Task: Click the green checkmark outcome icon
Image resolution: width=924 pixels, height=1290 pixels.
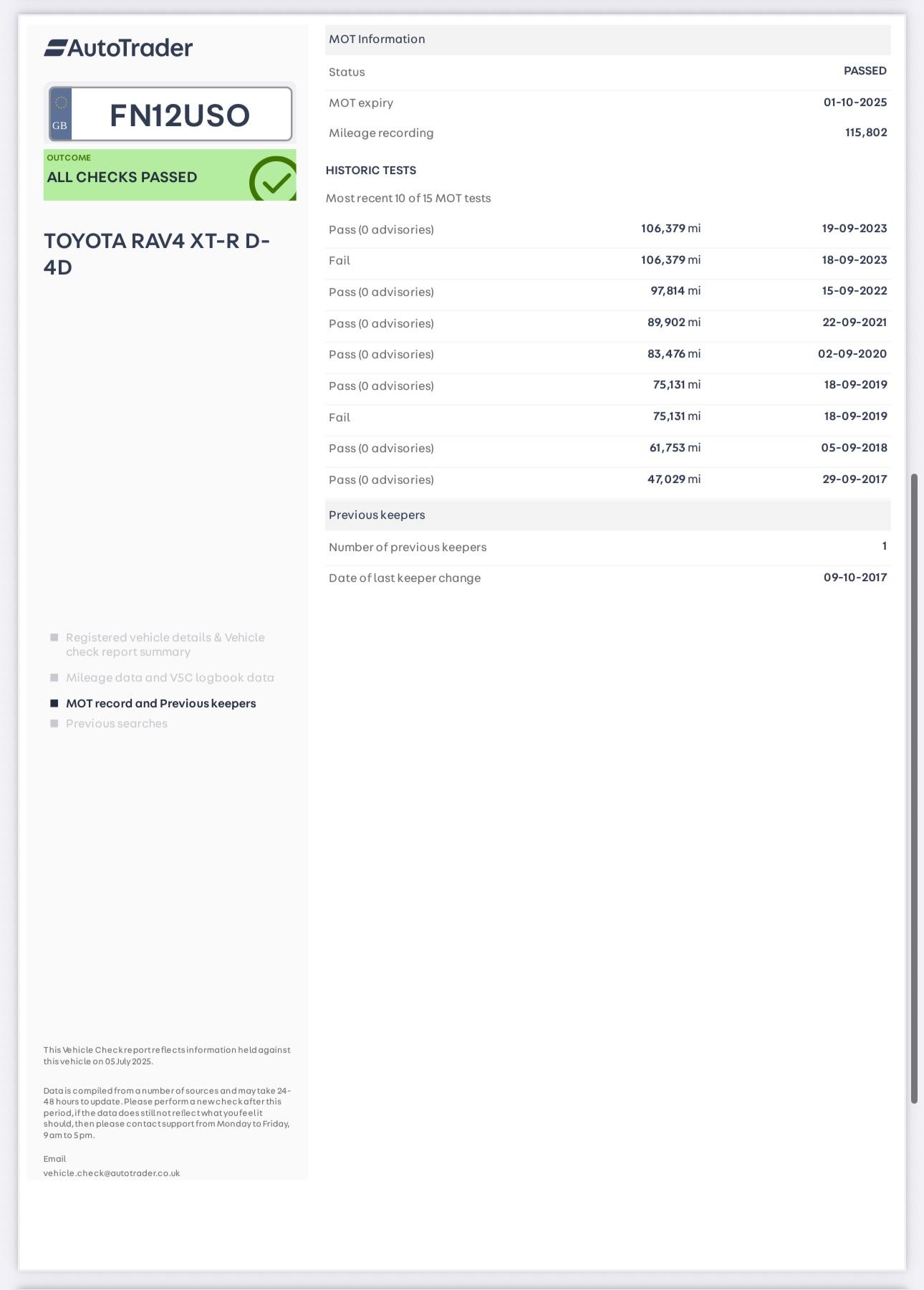Action: click(x=274, y=179)
